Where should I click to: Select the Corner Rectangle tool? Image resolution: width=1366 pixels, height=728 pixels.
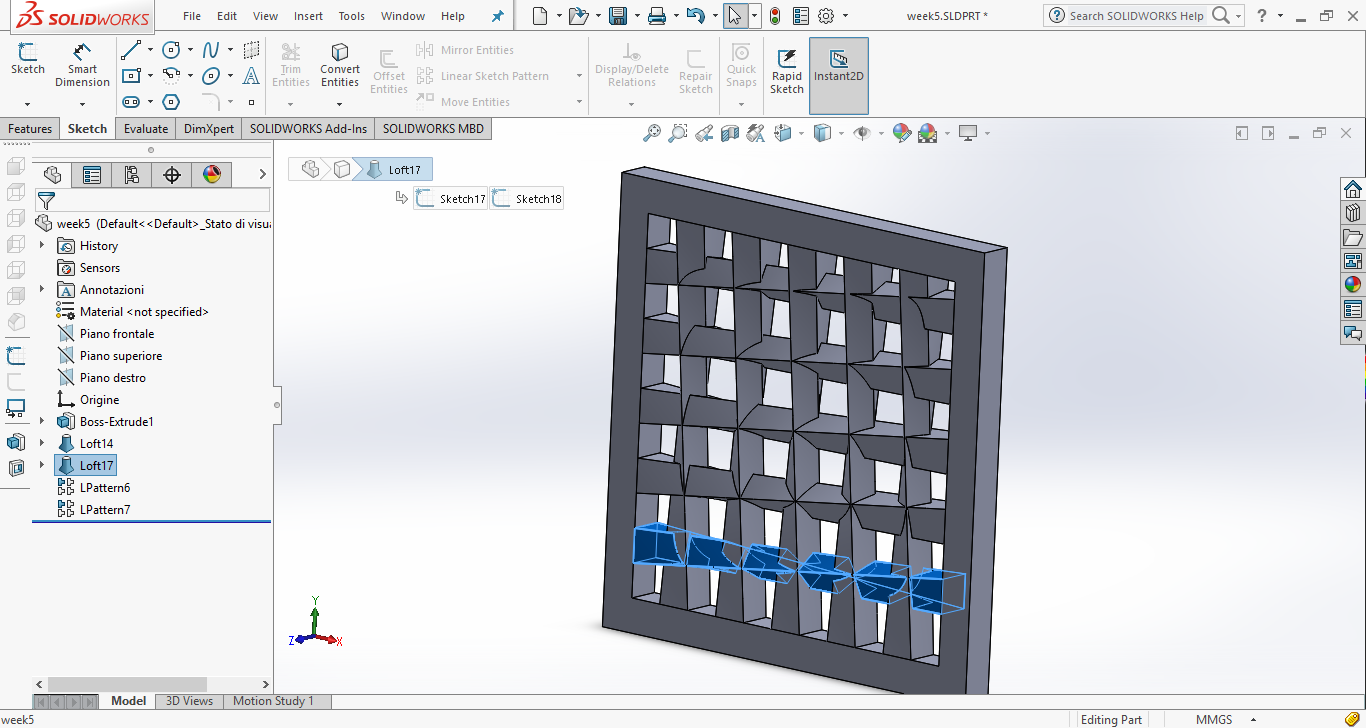pos(130,75)
